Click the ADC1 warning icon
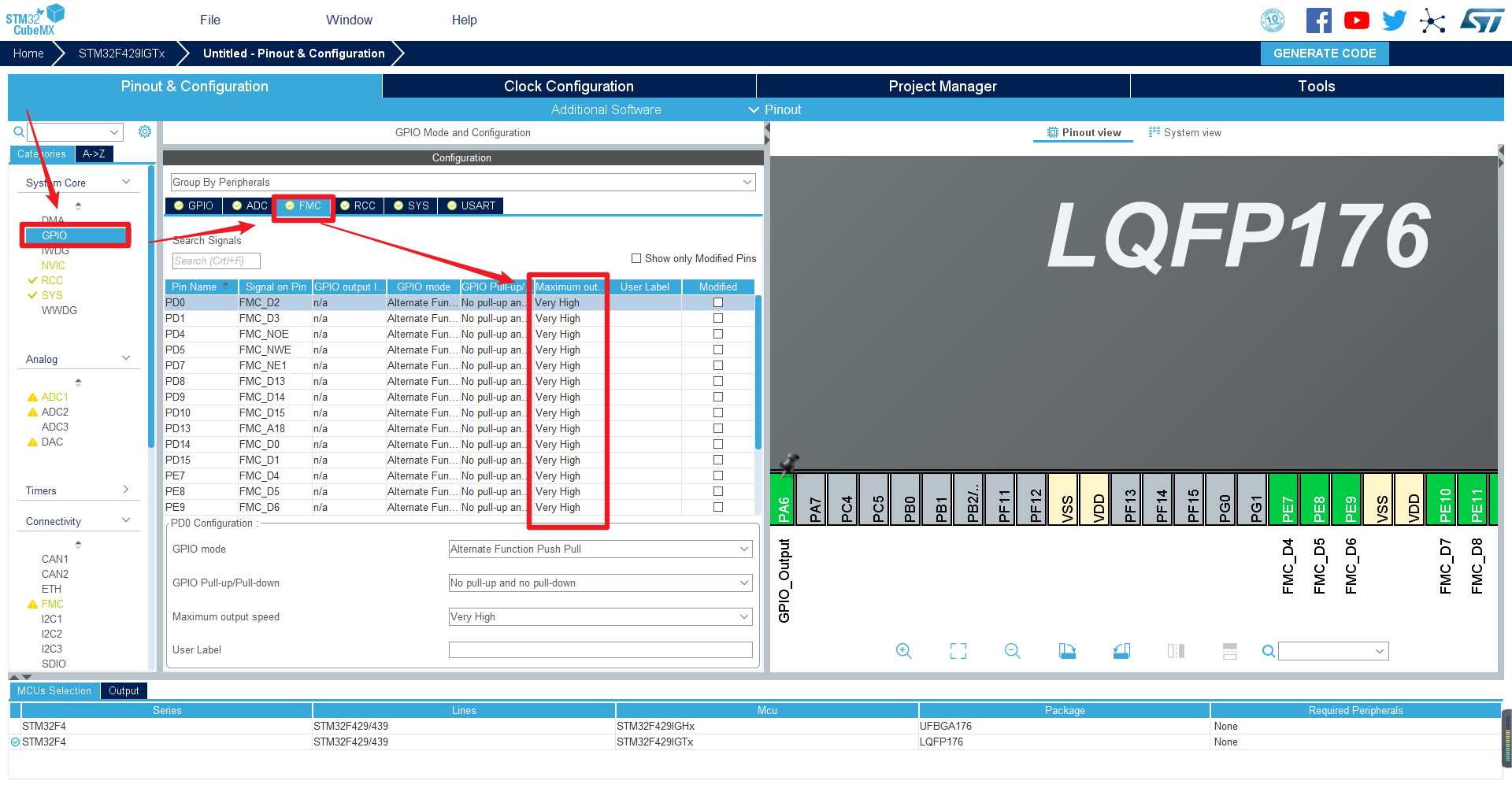 [32, 398]
